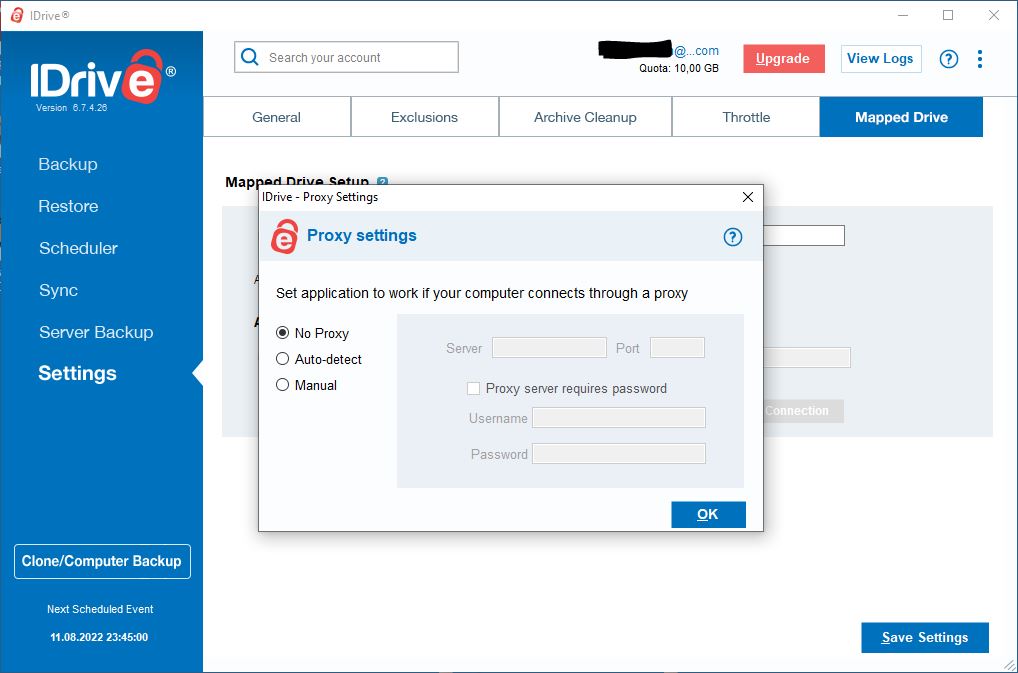Click the Quota: 10,00 GB text
Image resolution: width=1018 pixels, height=673 pixels.
tap(678, 68)
